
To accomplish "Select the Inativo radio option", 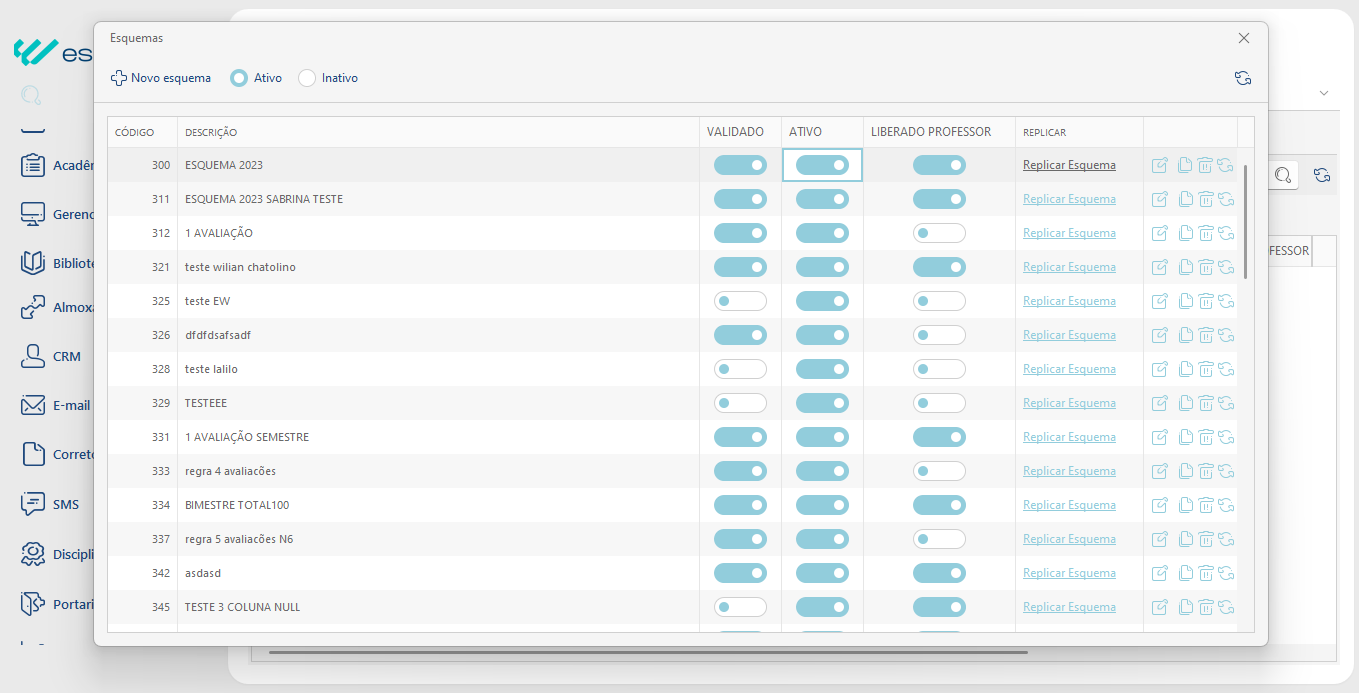I will click(307, 78).
